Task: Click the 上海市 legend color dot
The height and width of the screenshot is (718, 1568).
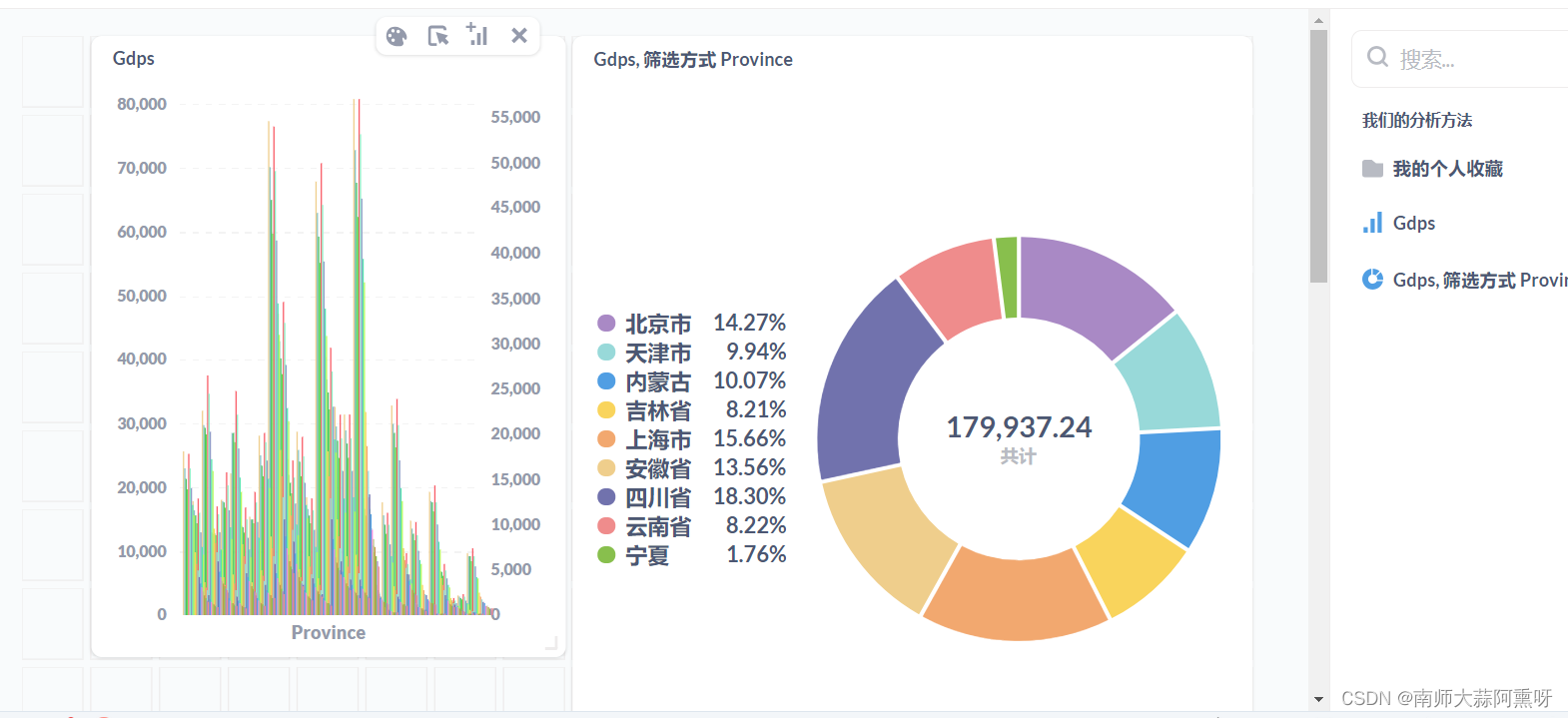Action: click(x=606, y=438)
